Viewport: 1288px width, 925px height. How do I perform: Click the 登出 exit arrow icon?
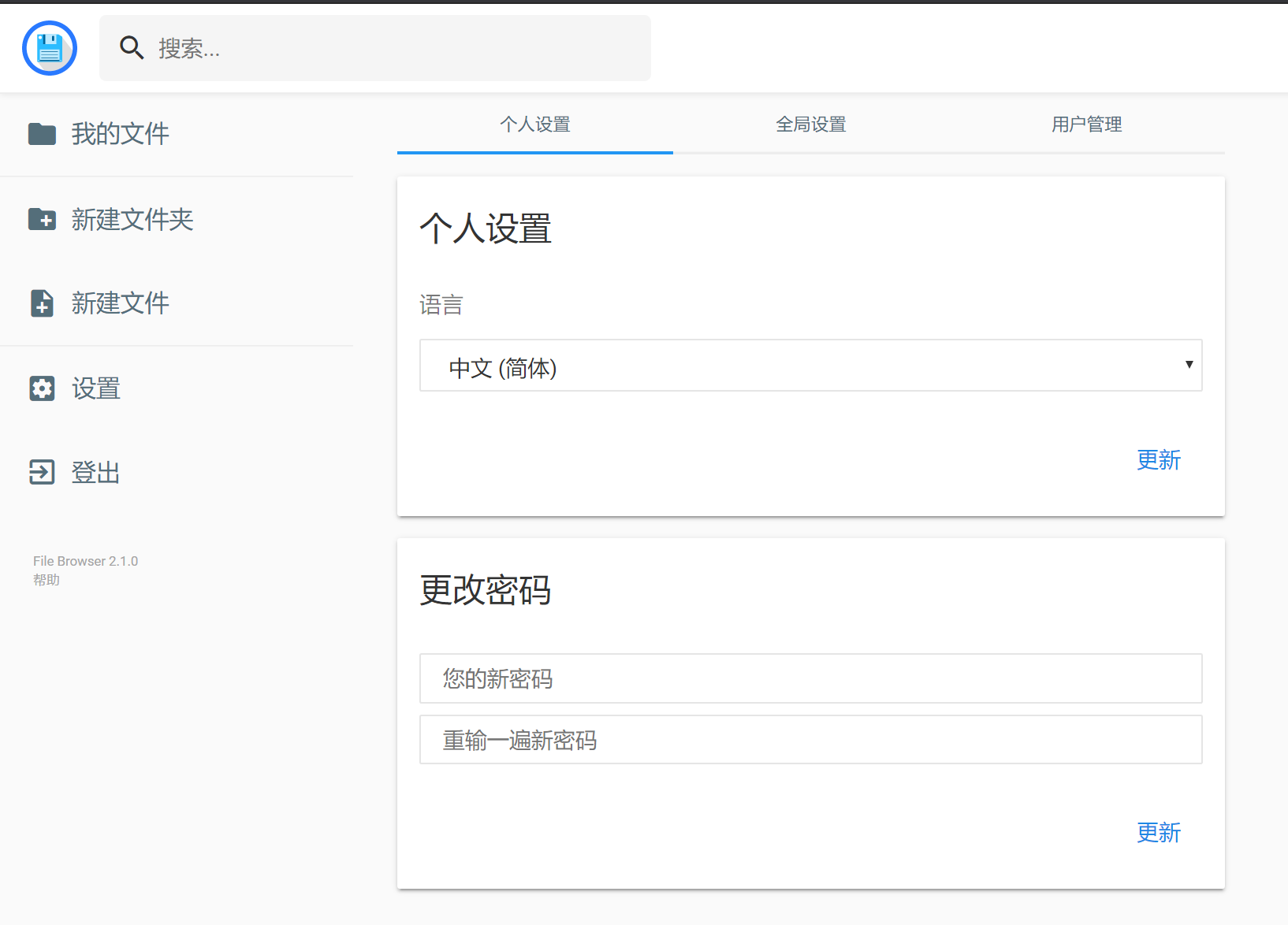[x=42, y=472]
